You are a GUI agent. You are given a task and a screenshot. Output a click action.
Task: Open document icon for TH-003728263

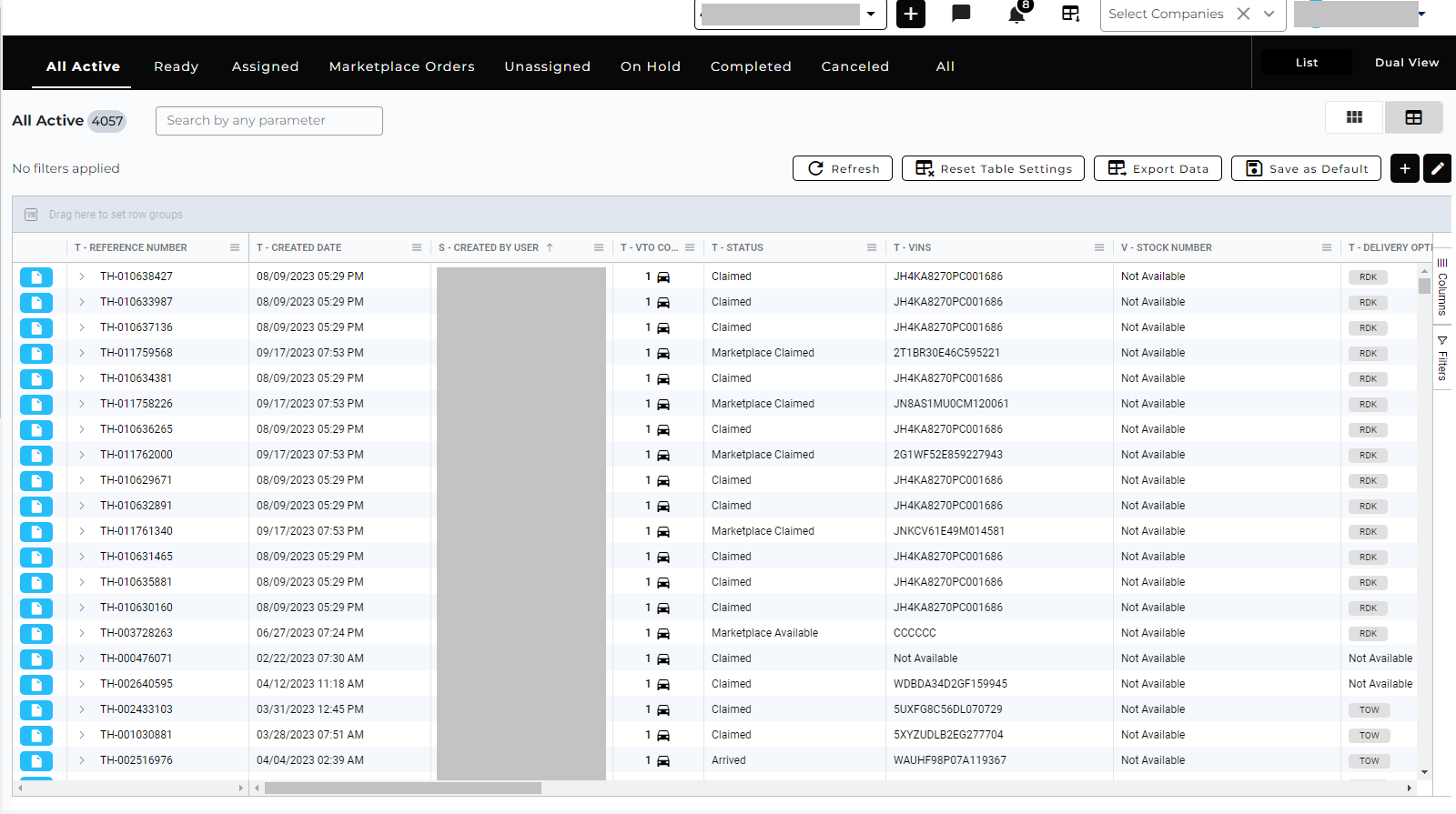(x=36, y=634)
